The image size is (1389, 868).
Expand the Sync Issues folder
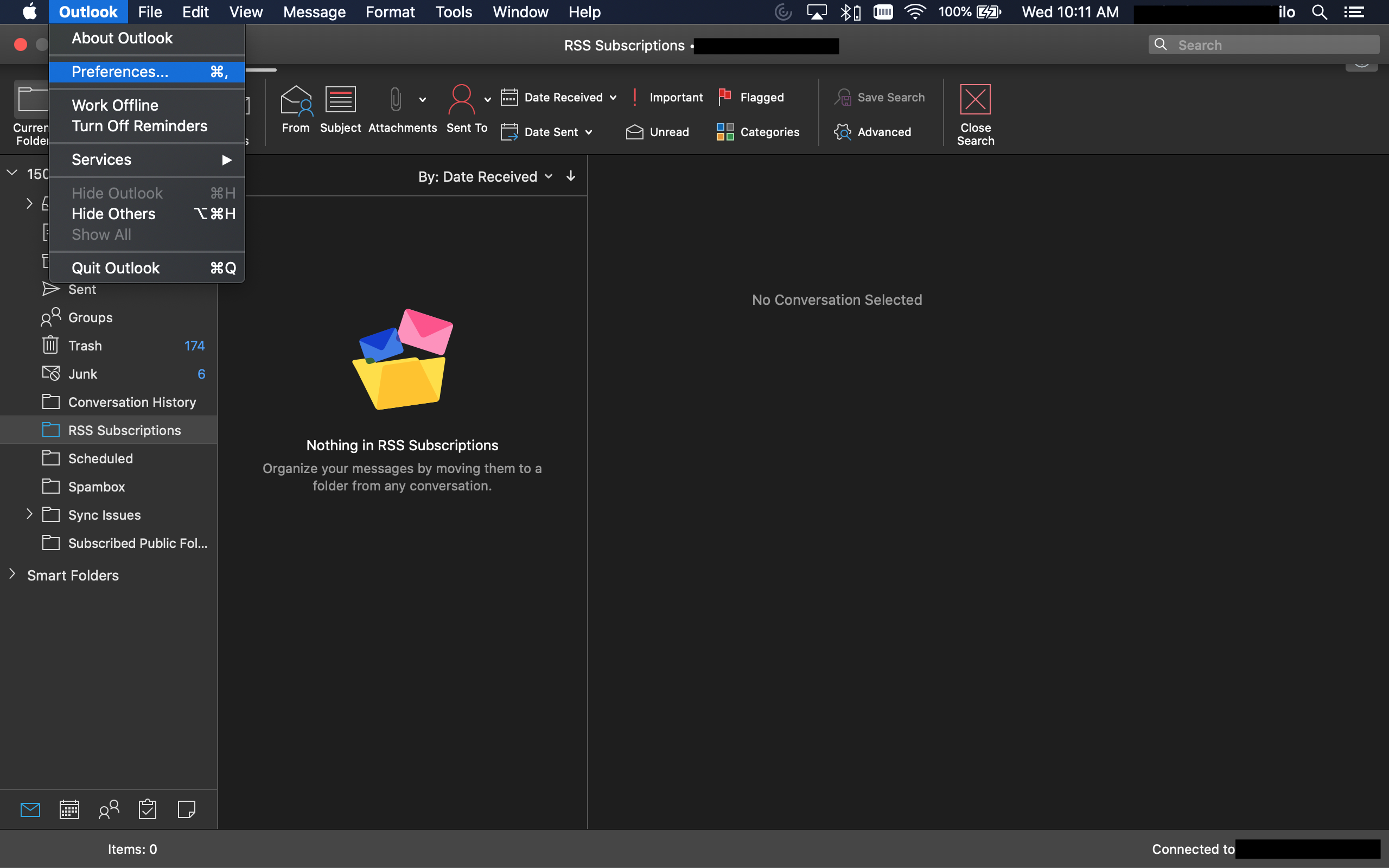point(29,514)
